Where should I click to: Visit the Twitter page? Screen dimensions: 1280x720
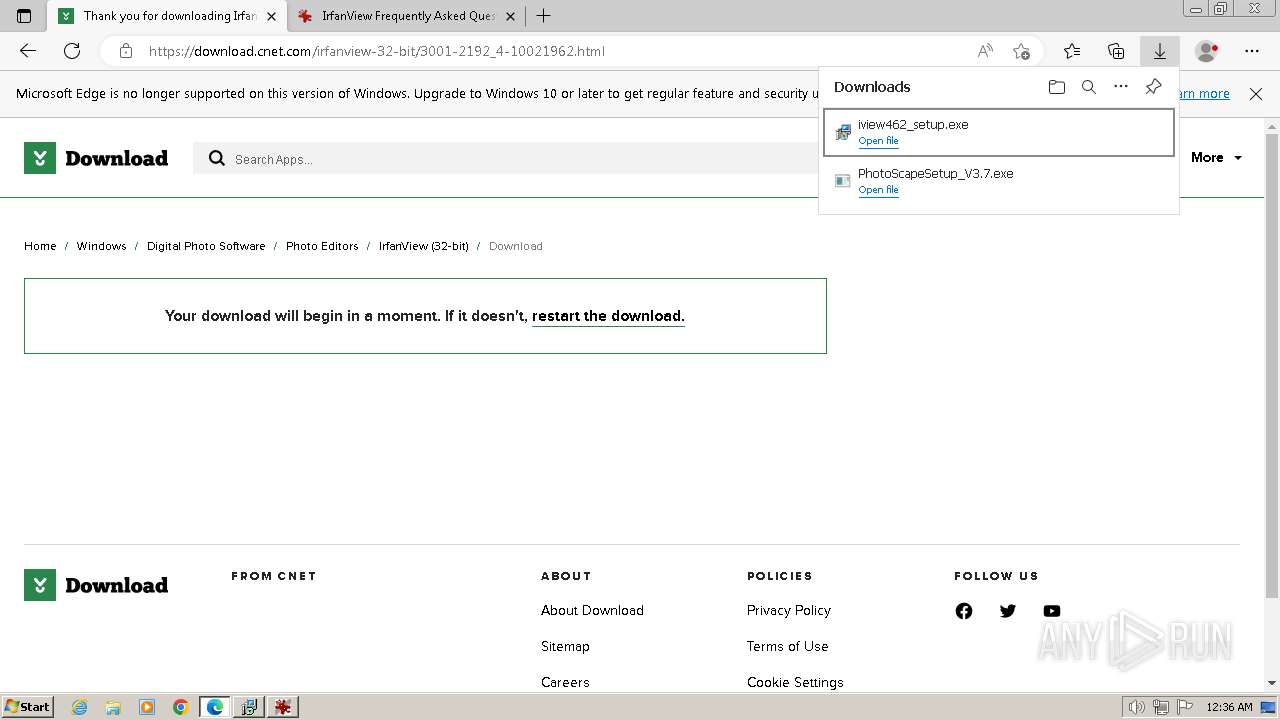point(1008,611)
